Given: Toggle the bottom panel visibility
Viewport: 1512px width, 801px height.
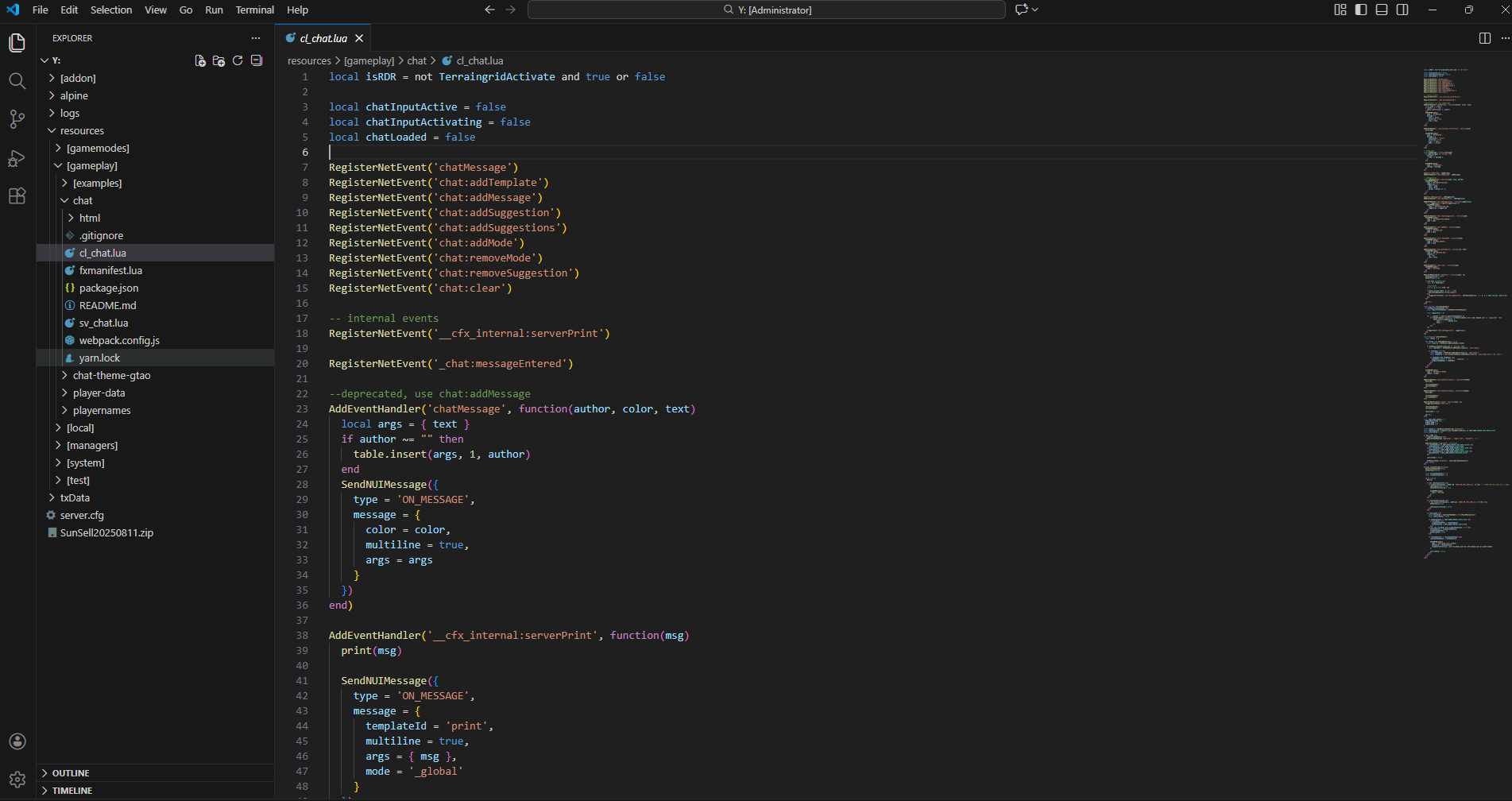Looking at the screenshot, I should click(x=1382, y=10).
